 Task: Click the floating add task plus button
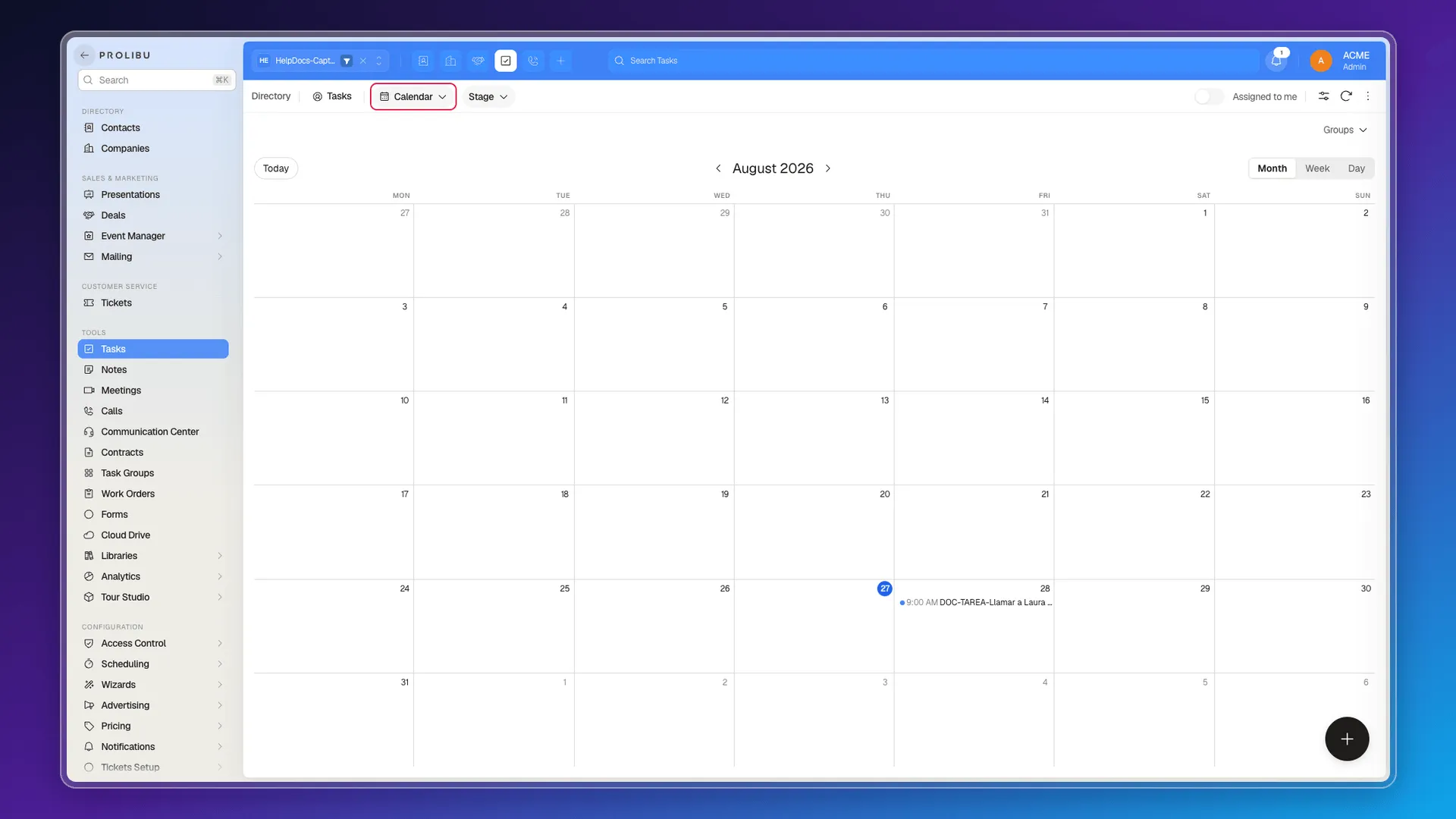(x=1347, y=739)
